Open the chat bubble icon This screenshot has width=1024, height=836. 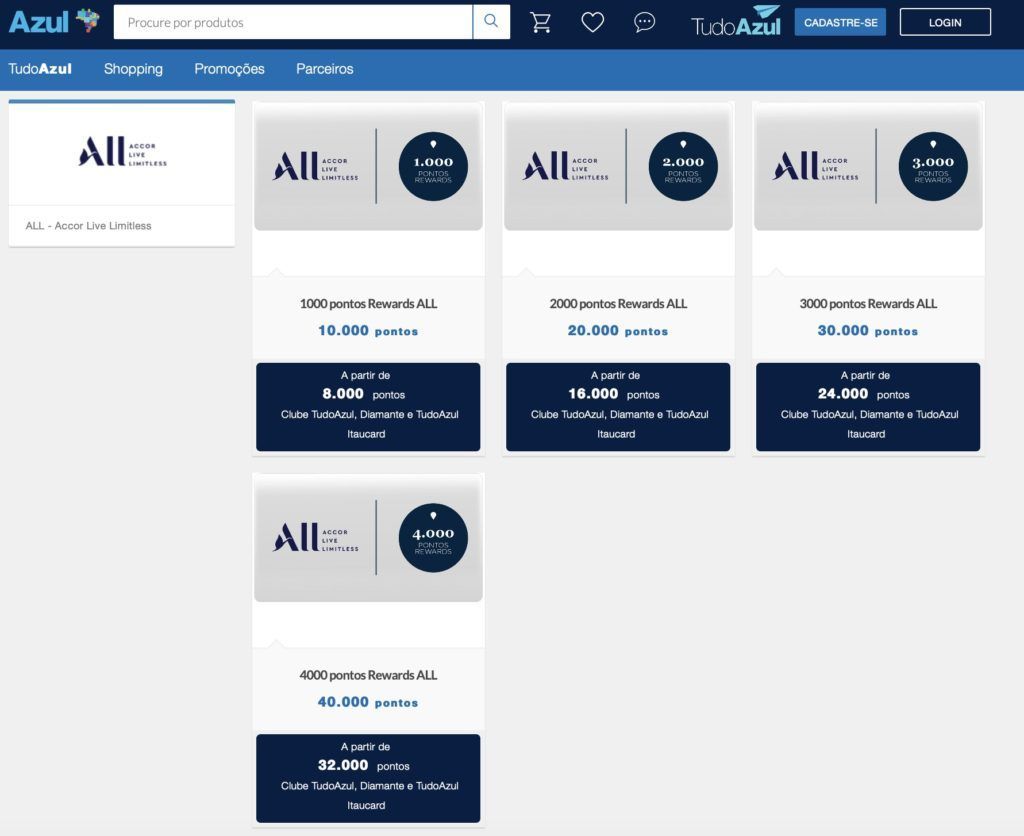pos(645,22)
